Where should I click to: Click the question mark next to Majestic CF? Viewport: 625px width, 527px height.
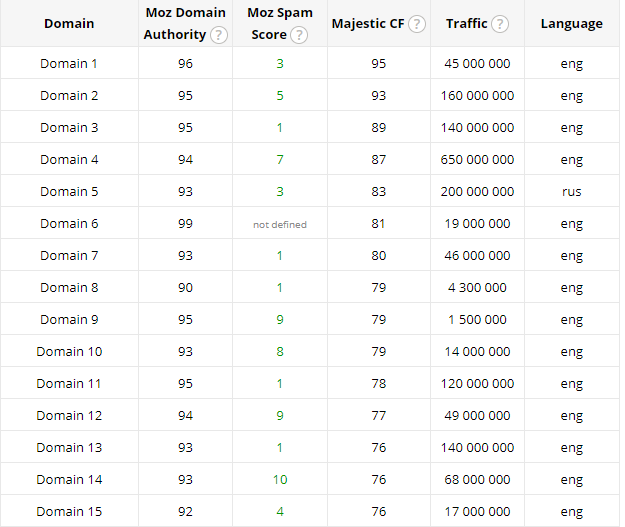pos(416,24)
